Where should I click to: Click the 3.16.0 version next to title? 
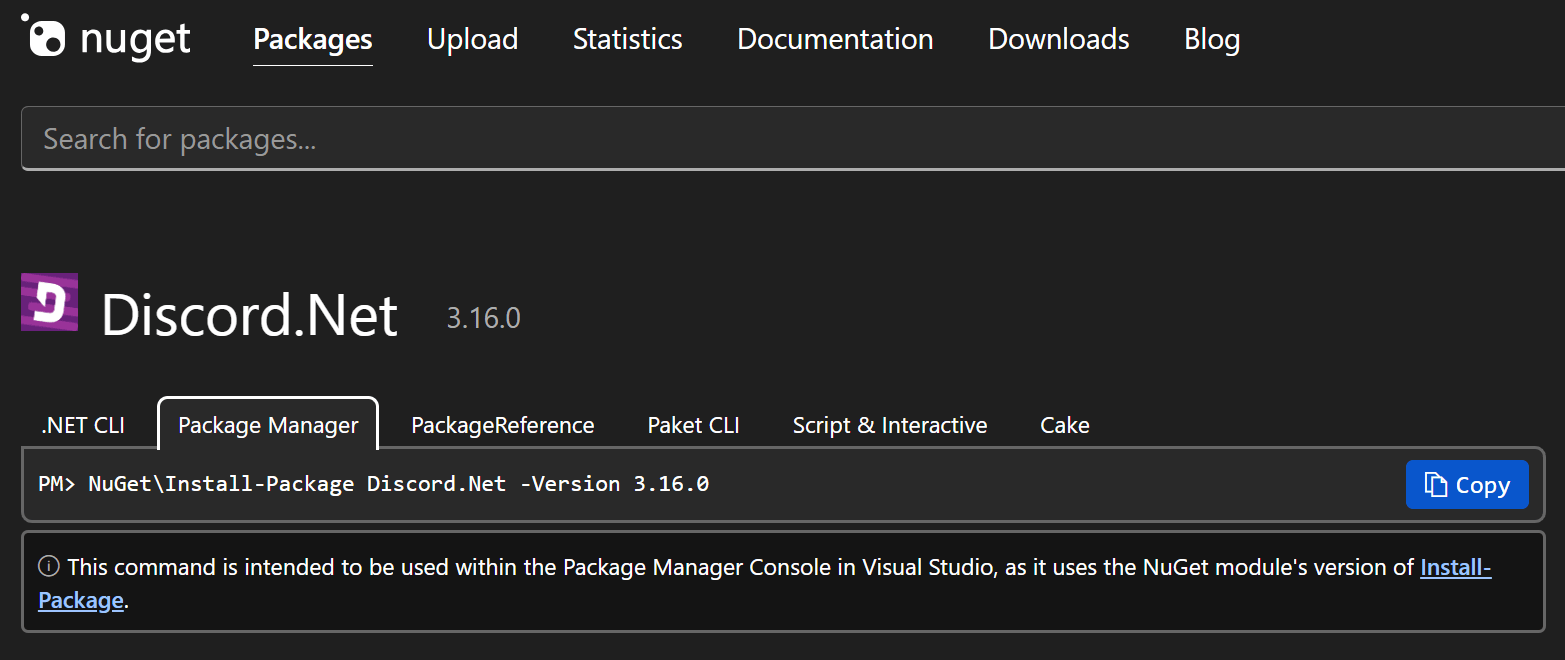tap(484, 318)
